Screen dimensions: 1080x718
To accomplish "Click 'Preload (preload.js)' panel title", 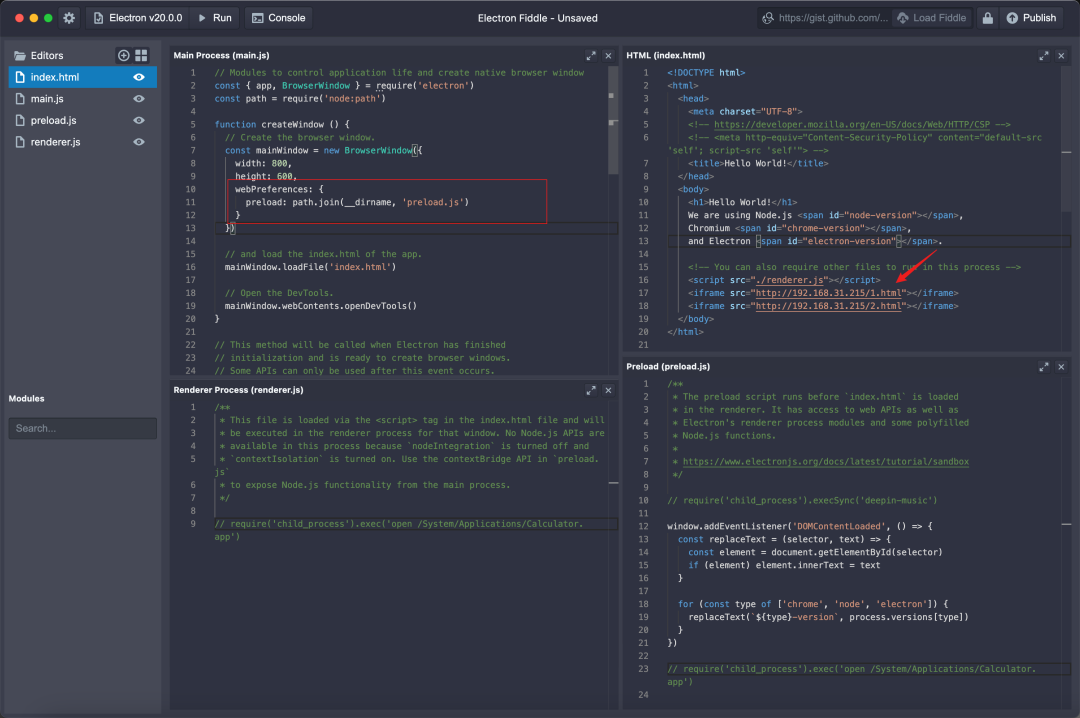I will (668, 367).
